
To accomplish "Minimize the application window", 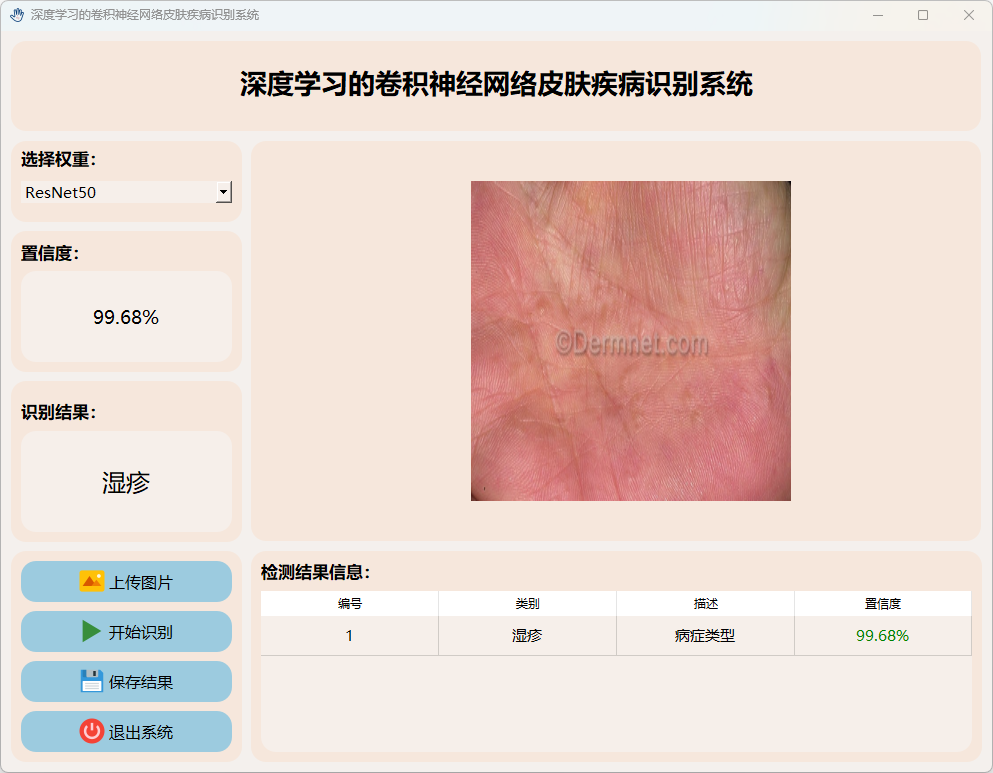I will click(x=878, y=15).
